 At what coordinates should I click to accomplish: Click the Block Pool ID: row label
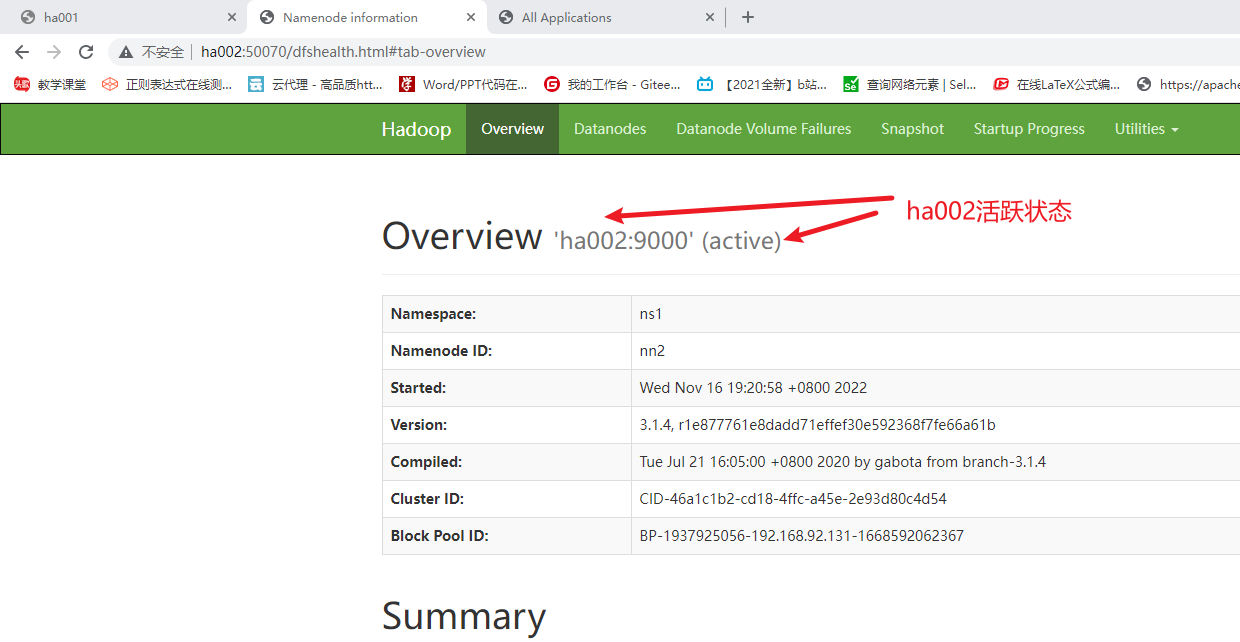[x=439, y=536]
